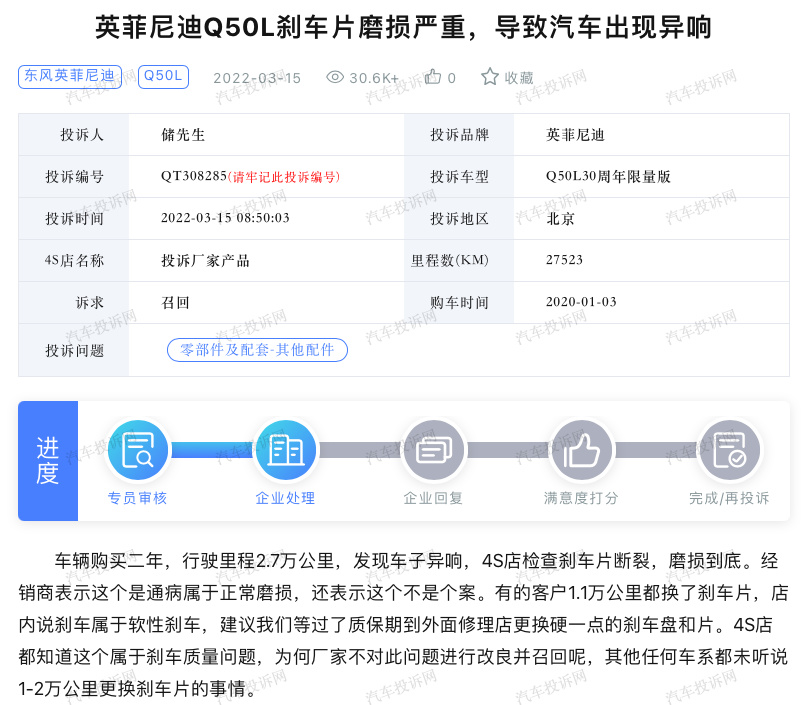Click the 零部件及配套-其他配件 issue tag
Viewport: 809px width, 705px height.
[x=257, y=350]
